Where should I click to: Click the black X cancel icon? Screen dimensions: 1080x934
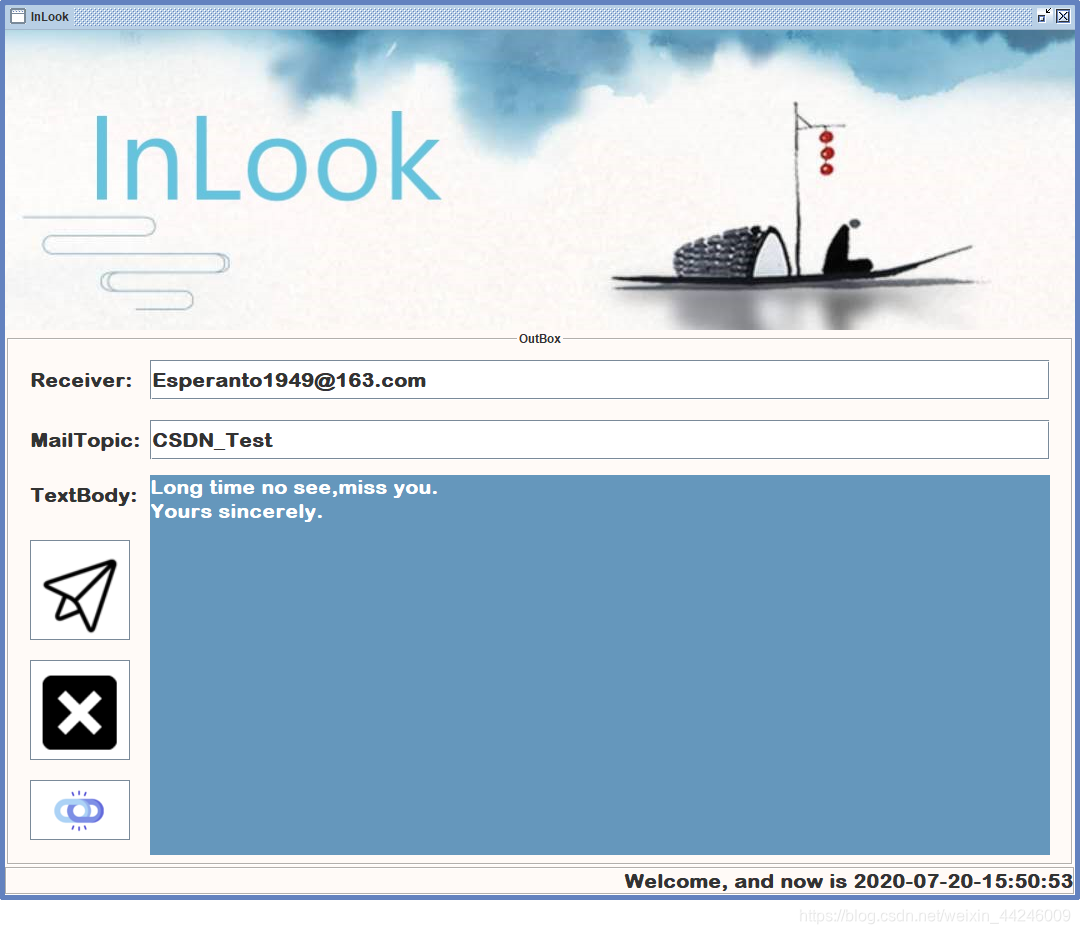[x=80, y=710]
